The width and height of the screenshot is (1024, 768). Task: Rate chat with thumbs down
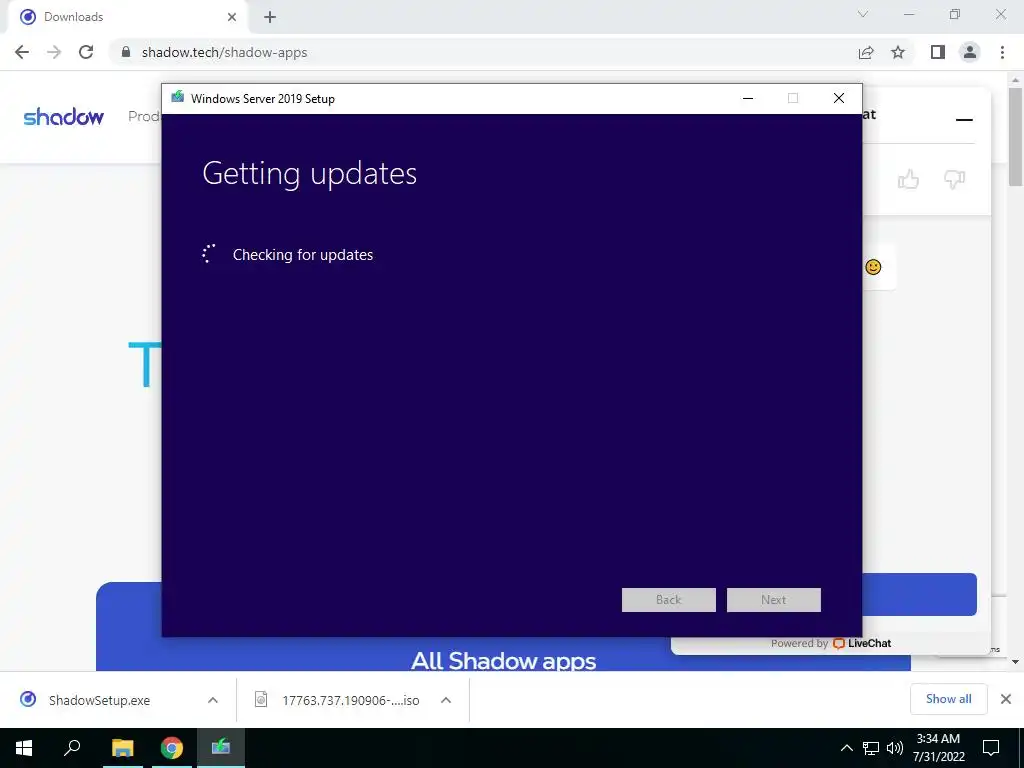click(x=955, y=178)
